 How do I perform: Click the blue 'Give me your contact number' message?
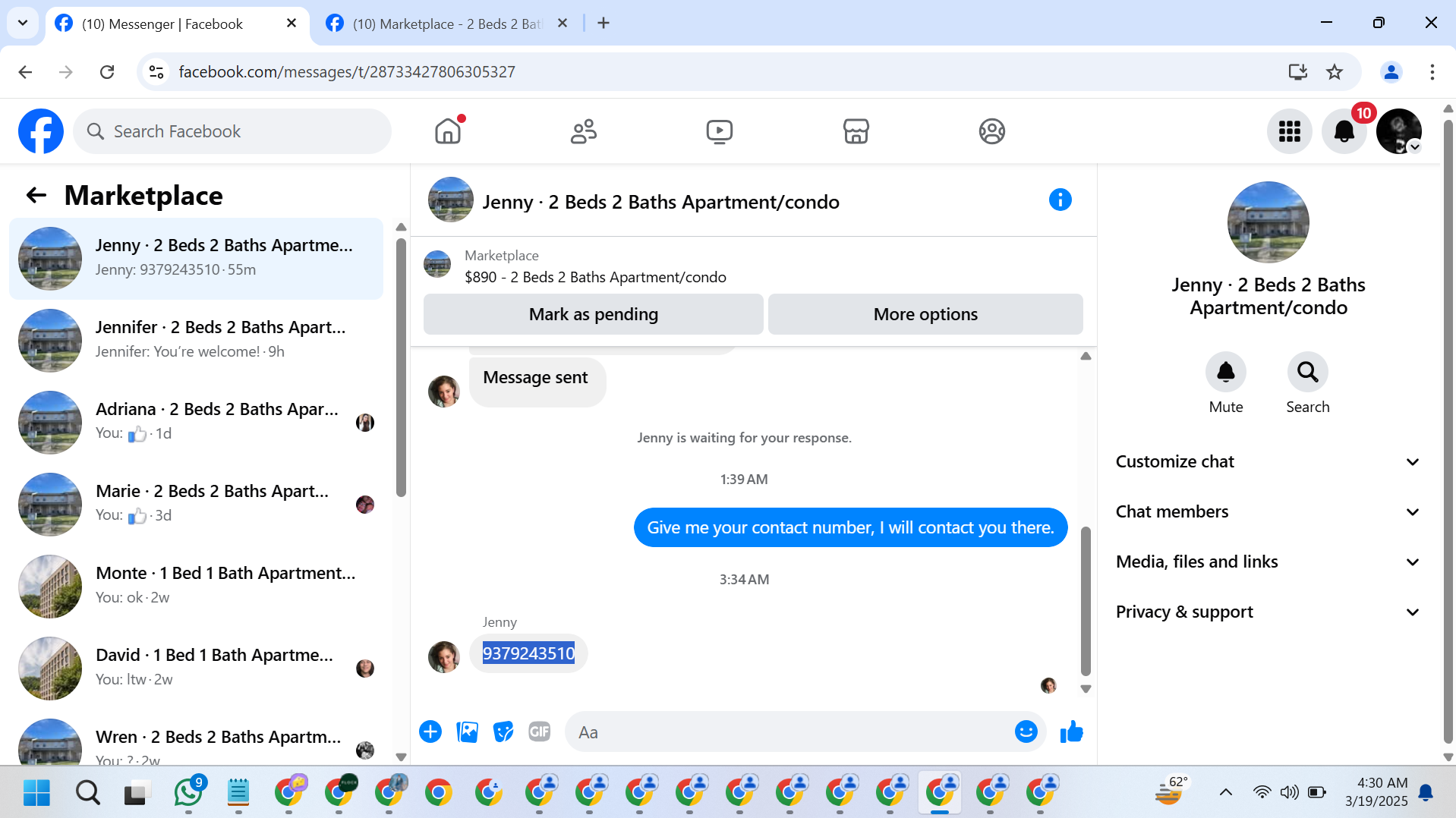click(x=850, y=527)
